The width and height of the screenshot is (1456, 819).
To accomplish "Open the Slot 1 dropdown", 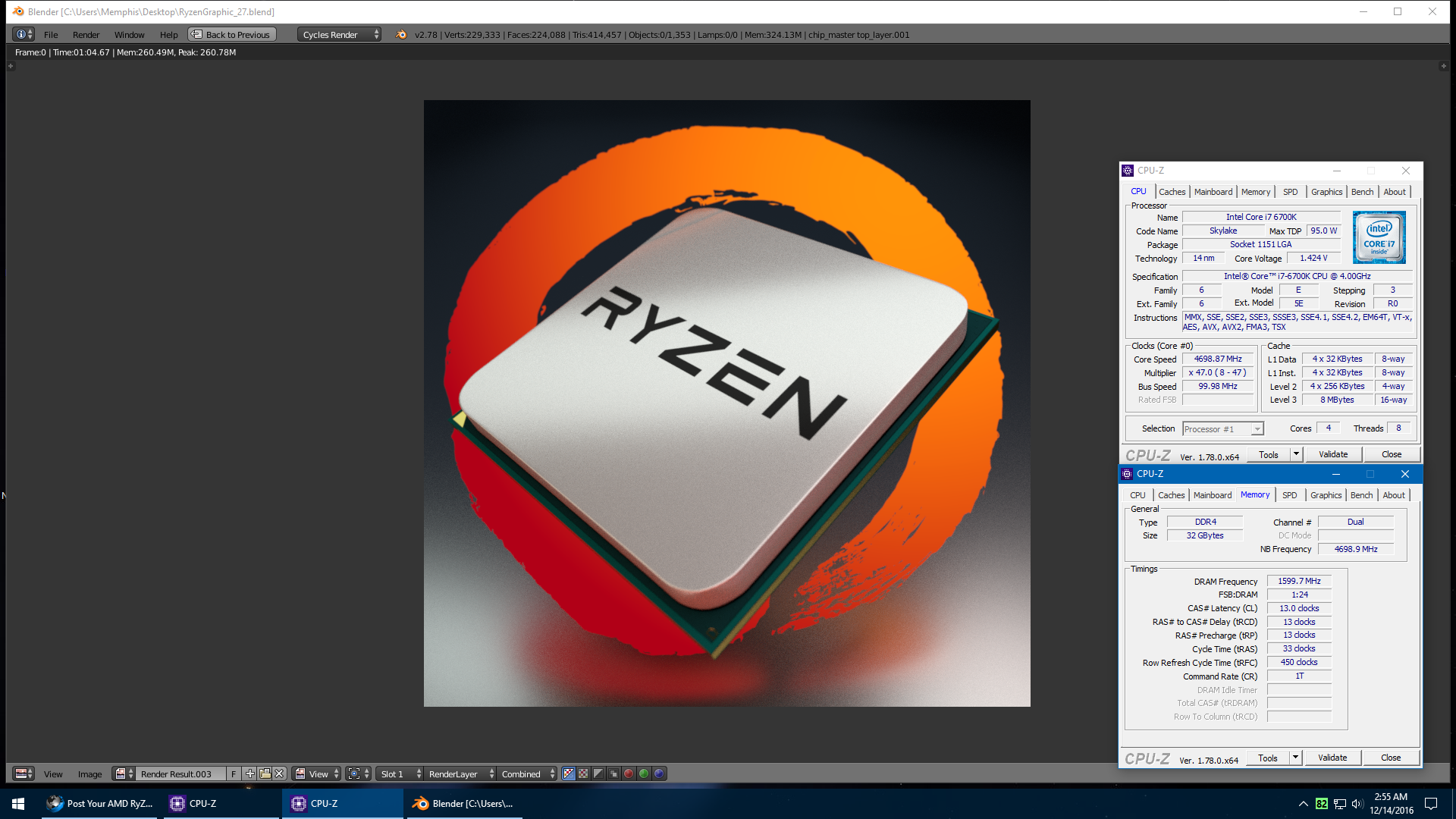I will [400, 773].
